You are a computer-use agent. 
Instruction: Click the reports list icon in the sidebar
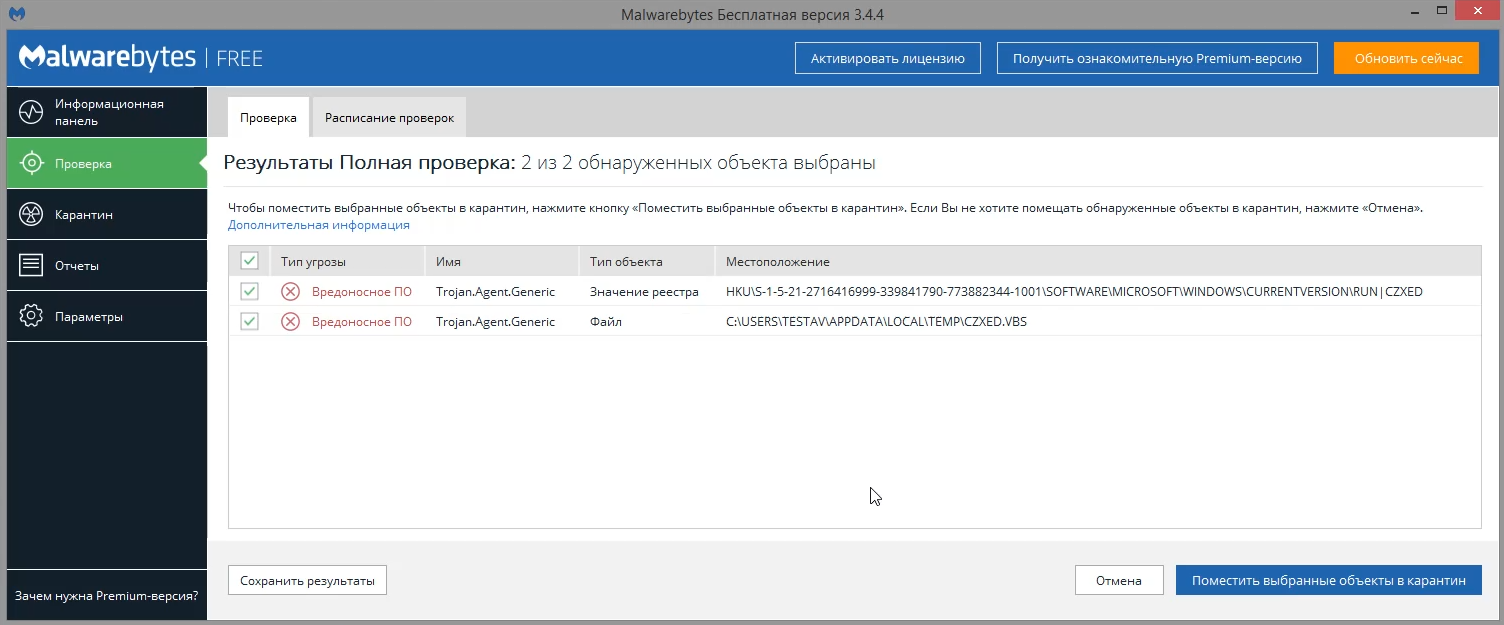pyautogui.click(x=31, y=265)
